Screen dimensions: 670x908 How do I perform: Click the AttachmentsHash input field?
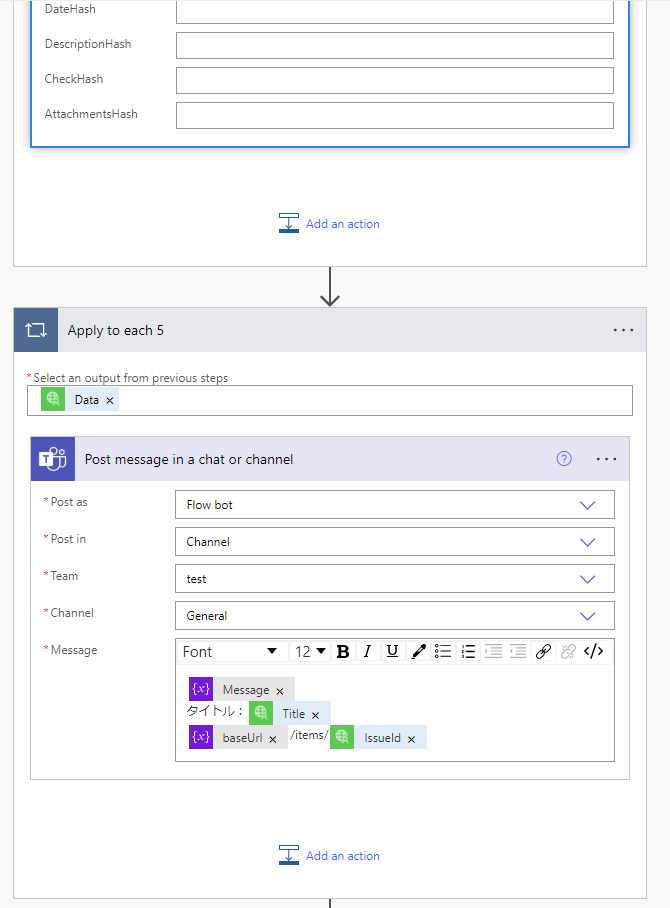(394, 115)
